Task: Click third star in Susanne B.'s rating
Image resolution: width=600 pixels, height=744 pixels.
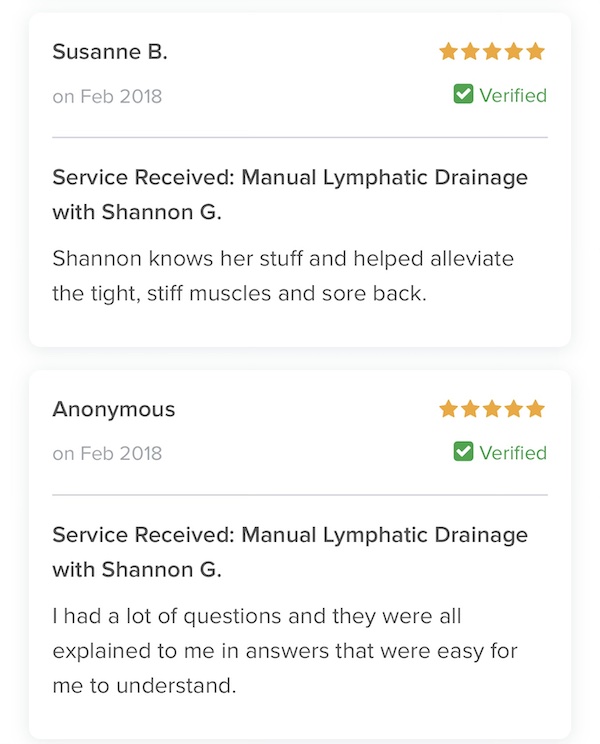Action: (492, 51)
